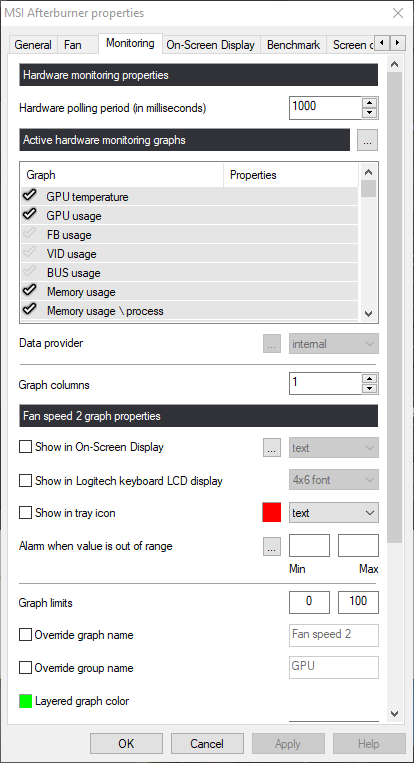Open On-Screen Display layout ellipsis button

(272, 448)
